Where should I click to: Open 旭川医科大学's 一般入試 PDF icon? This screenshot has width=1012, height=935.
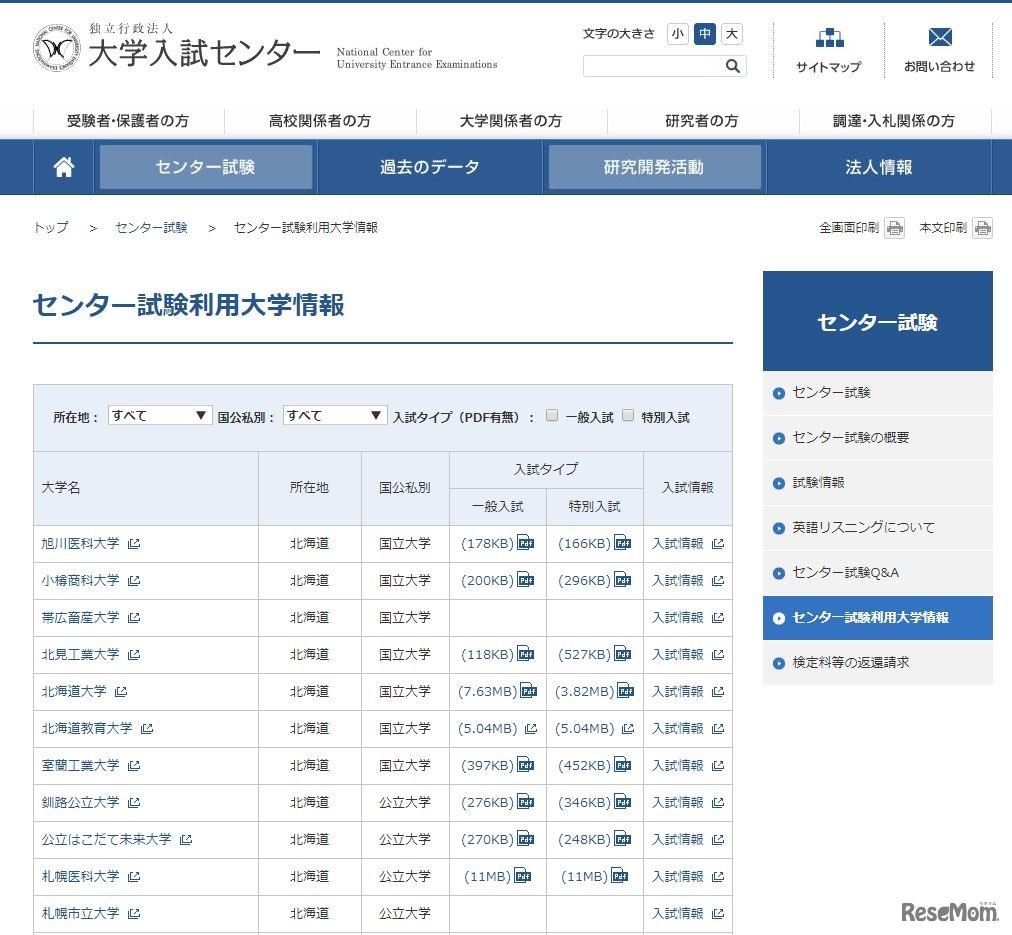pos(525,543)
